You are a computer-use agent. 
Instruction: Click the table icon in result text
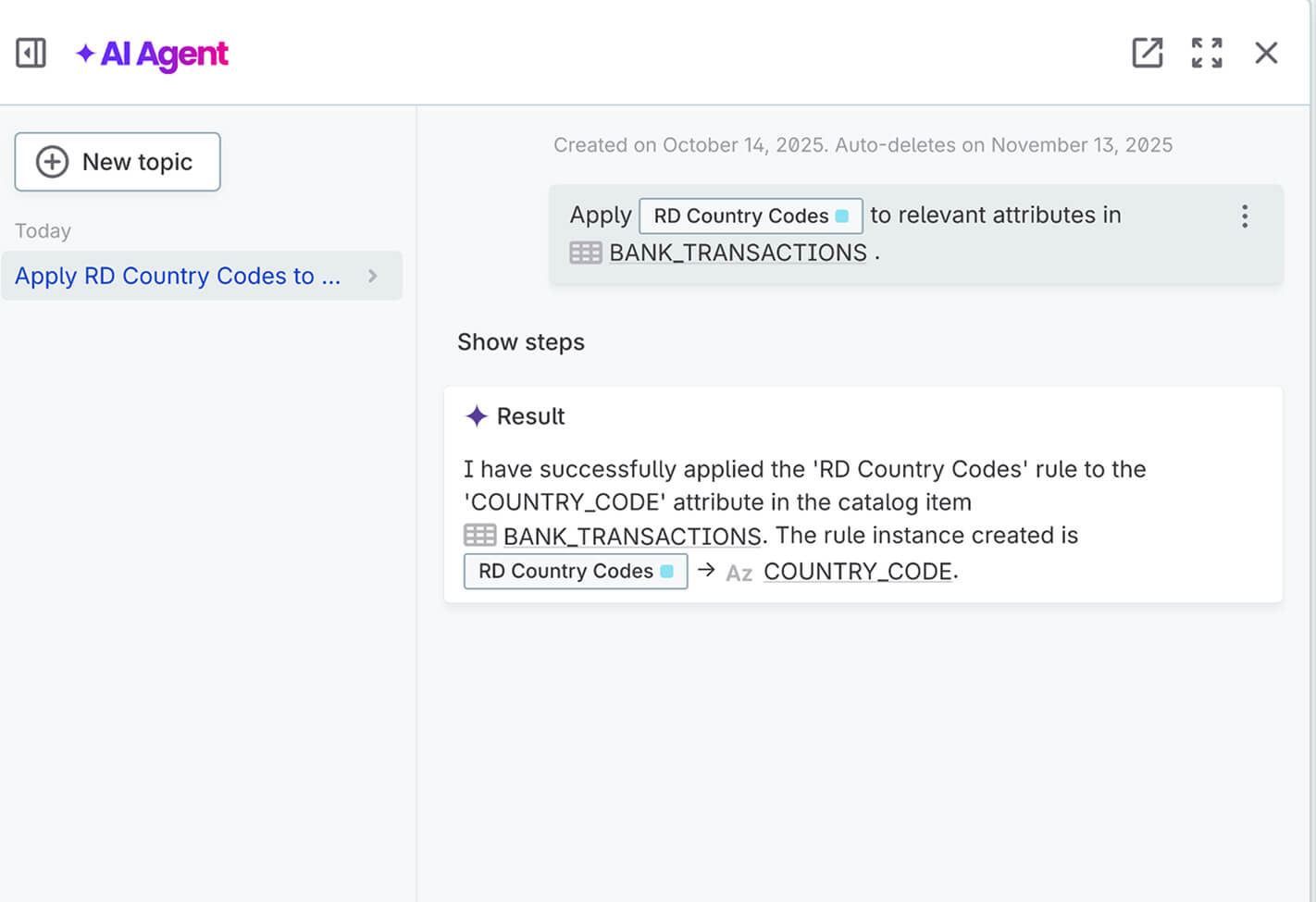coord(479,535)
